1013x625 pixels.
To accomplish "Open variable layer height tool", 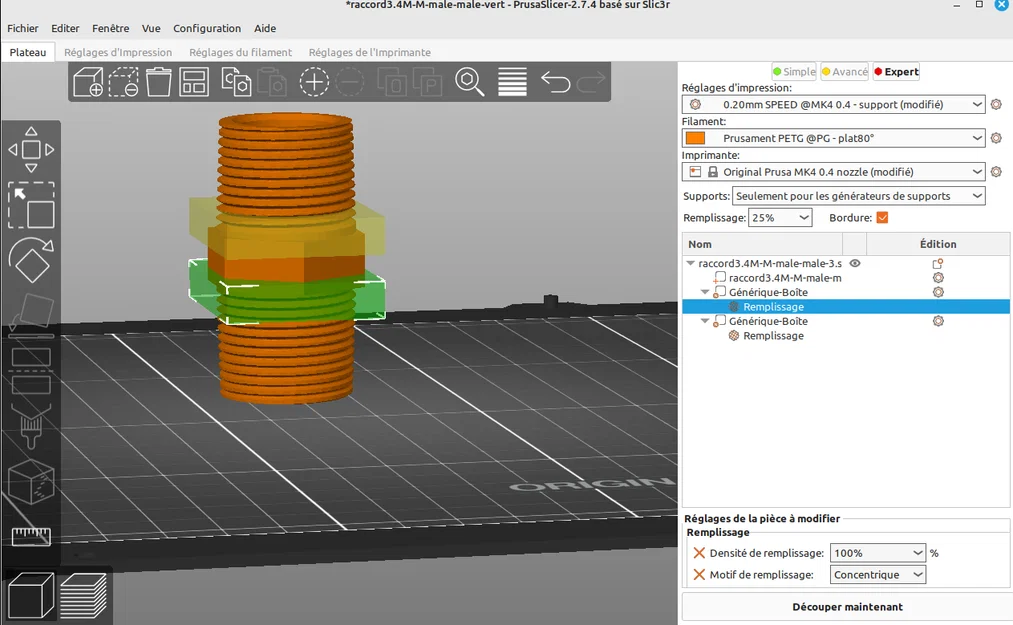I will pyautogui.click(x=512, y=82).
